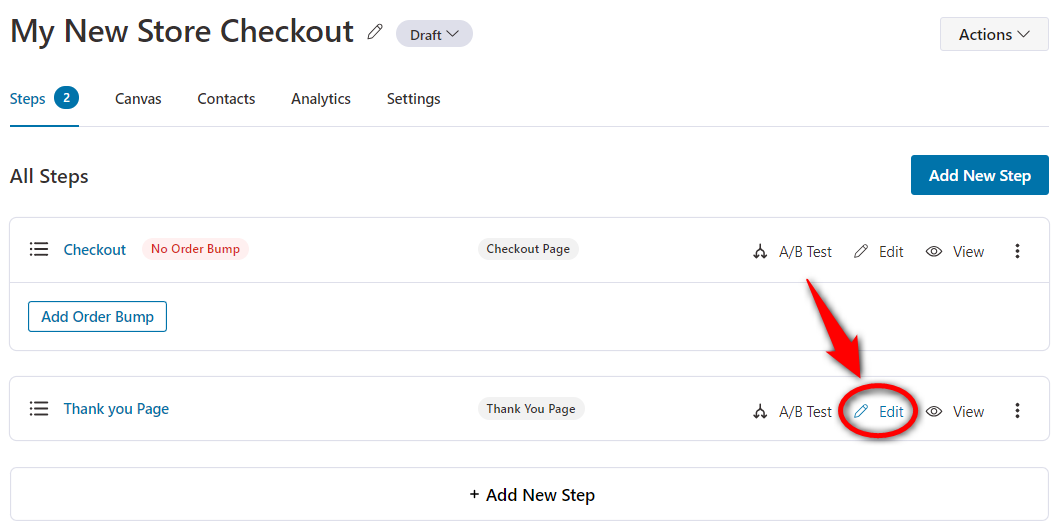Open three-dot menu for Checkout step

pos(1018,252)
